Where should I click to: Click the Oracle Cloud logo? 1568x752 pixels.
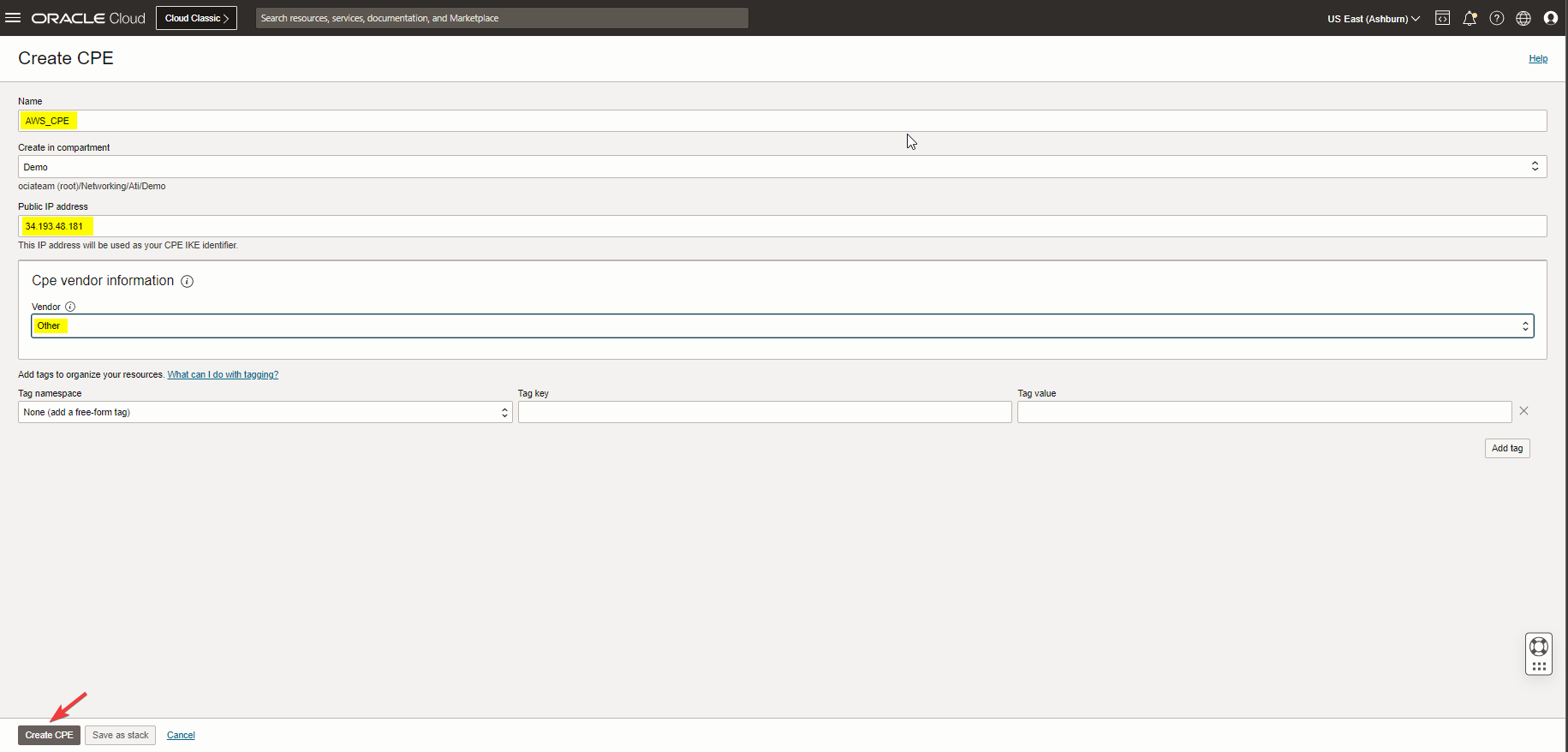[x=88, y=18]
